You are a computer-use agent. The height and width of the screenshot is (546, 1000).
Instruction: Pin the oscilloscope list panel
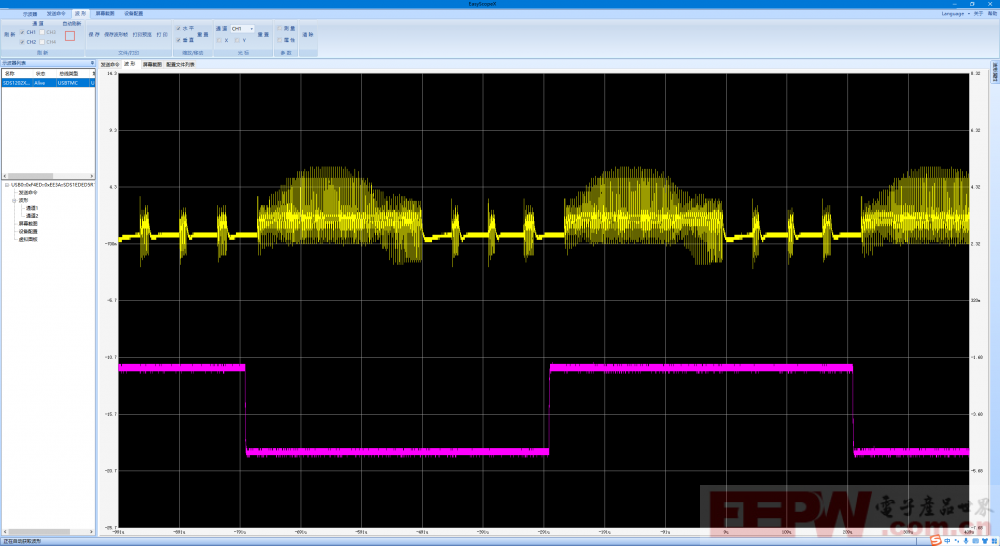point(92,63)
